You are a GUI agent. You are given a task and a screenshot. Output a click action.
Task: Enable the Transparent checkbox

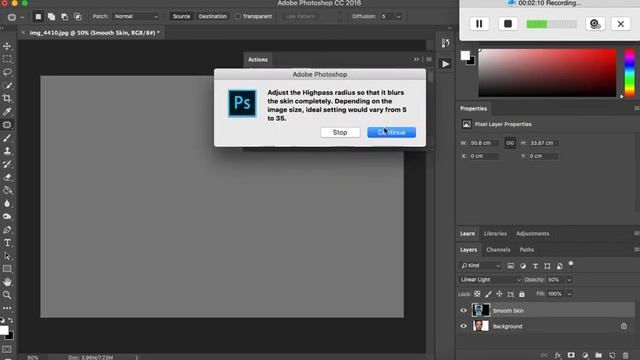tap(238, 17)
